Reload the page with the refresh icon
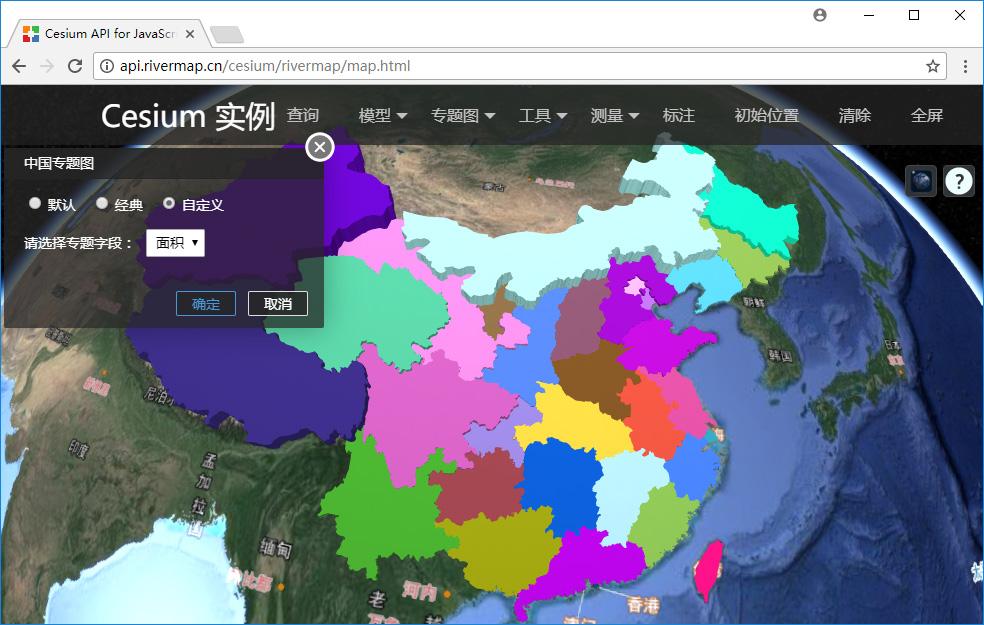 tap(75, 66)
